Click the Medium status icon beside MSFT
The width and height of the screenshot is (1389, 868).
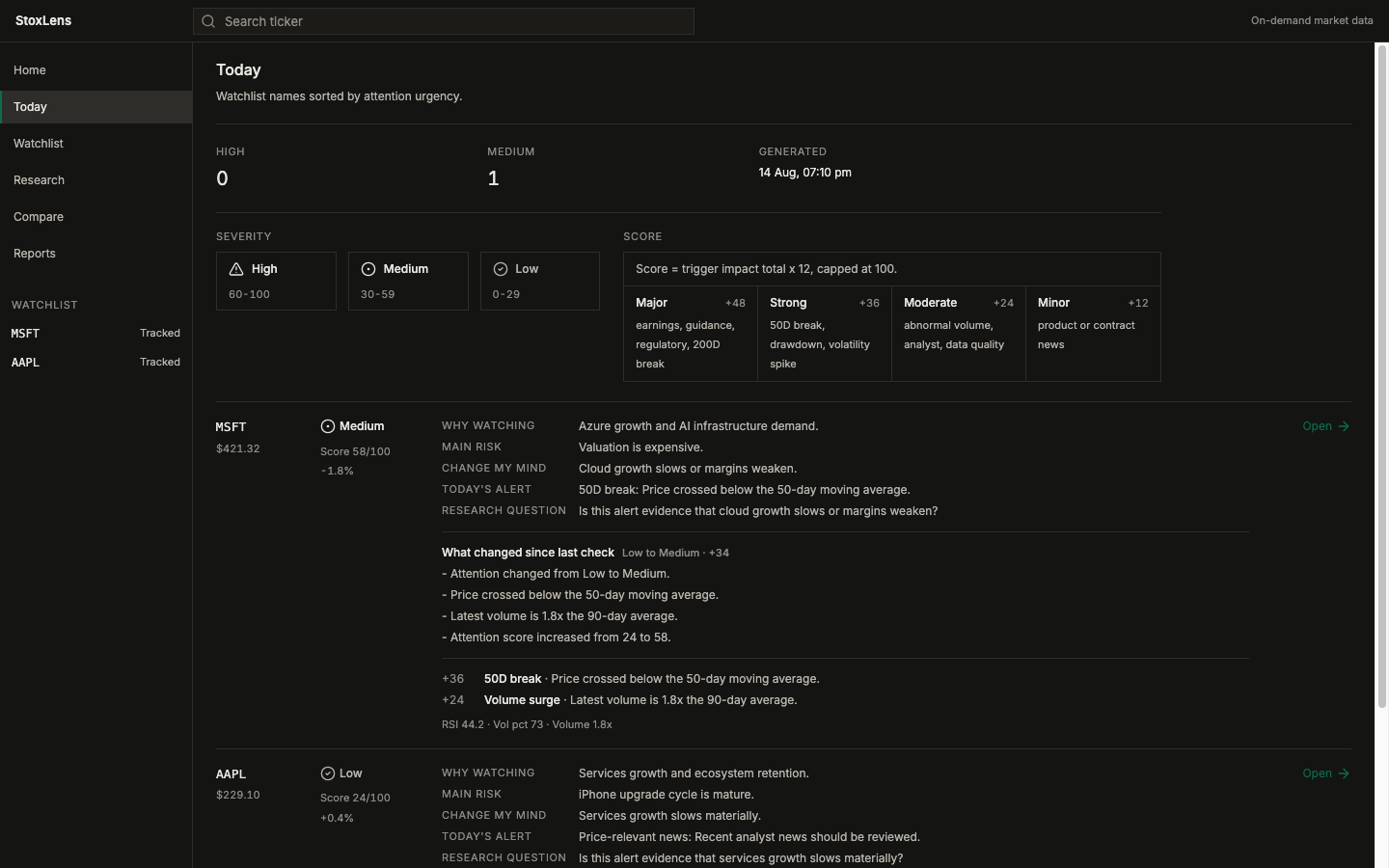click(x=328, y=426)
